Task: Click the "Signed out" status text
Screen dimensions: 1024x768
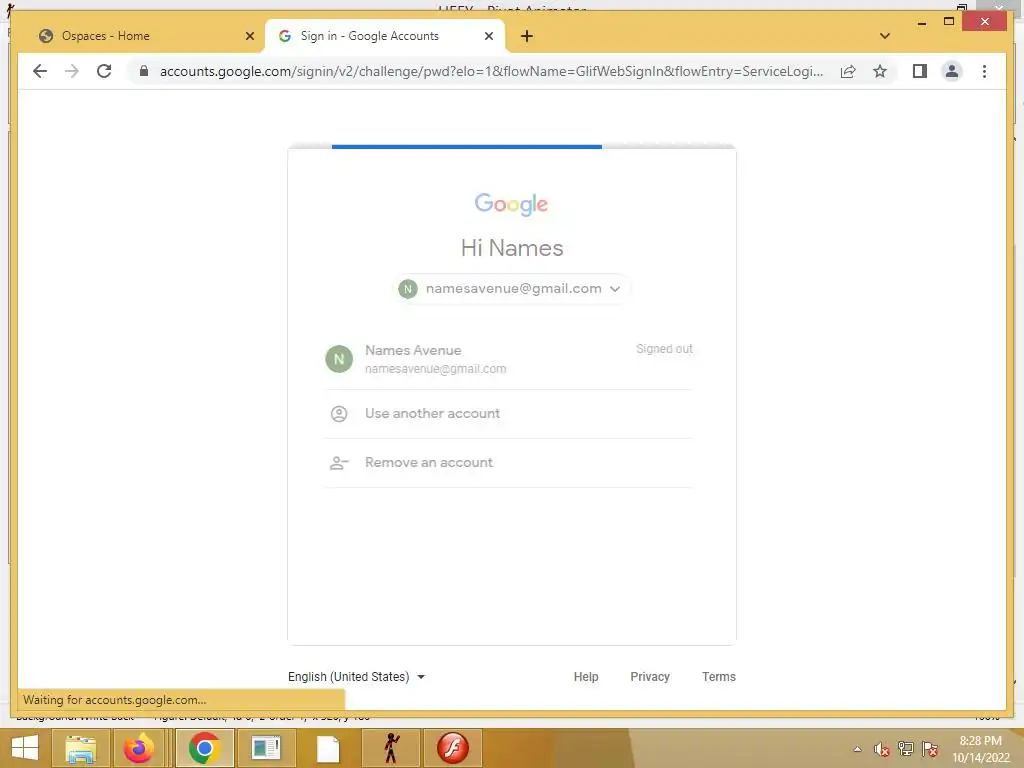Action: click(x=664, y=349)
